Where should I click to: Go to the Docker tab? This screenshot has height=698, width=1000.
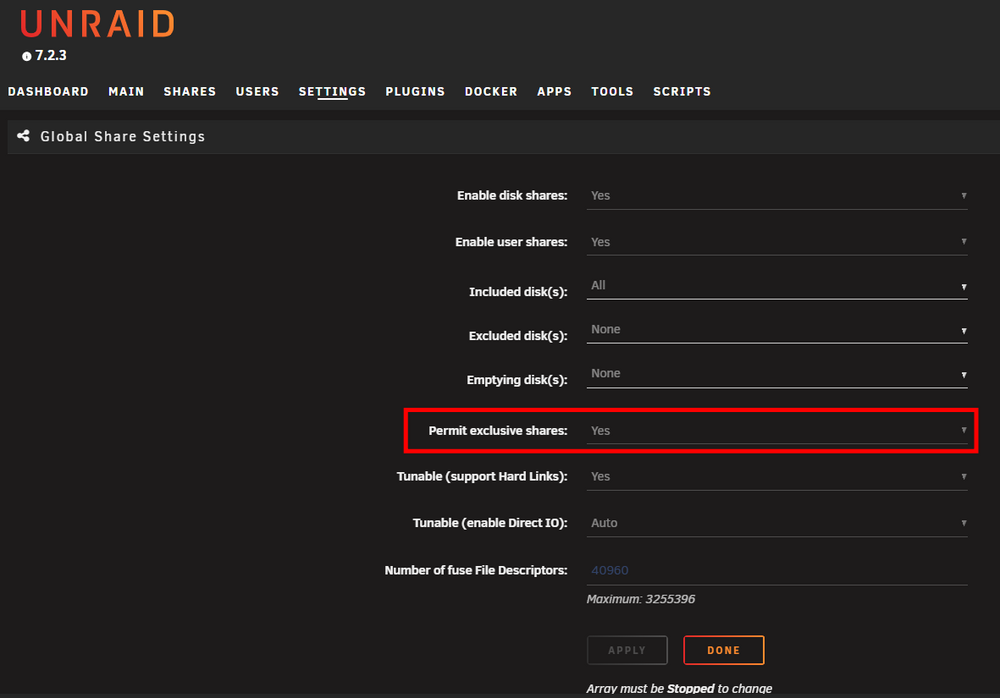click(491, 91)
